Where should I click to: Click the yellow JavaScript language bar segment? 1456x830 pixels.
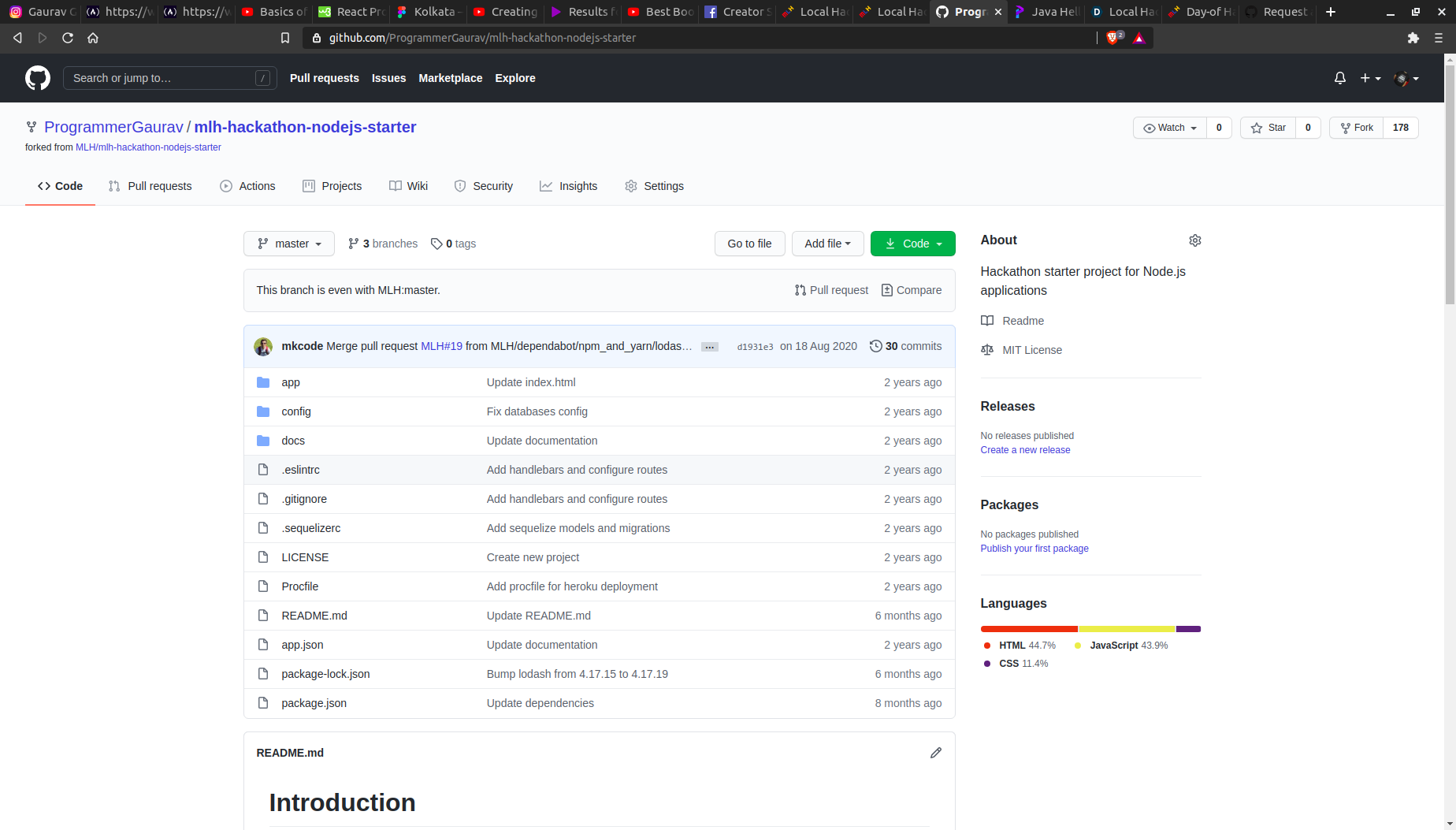(1127, 629)
